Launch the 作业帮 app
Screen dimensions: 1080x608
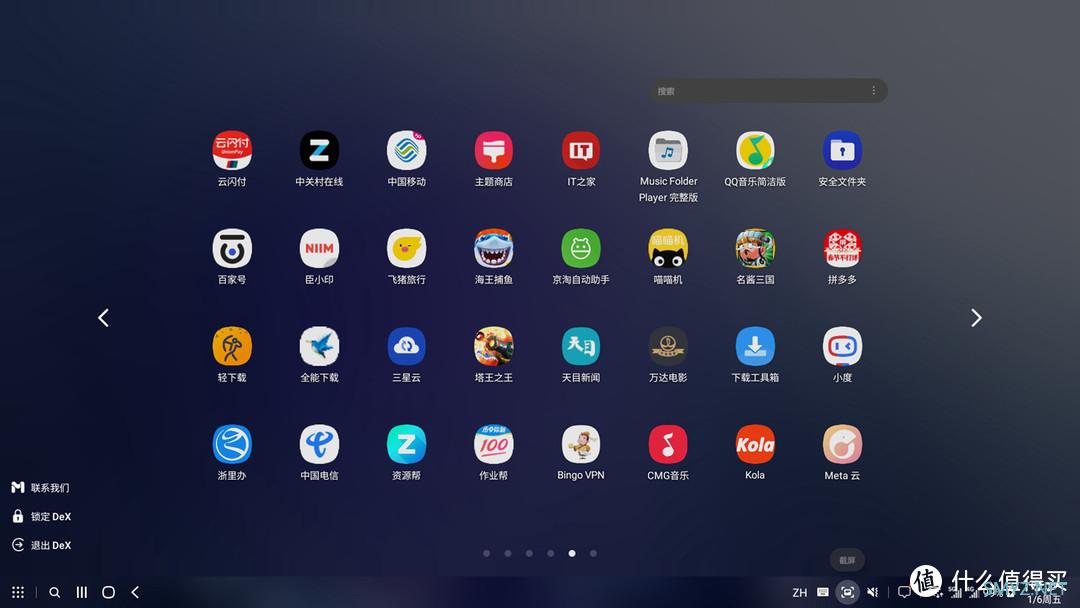tap(494, 444)
